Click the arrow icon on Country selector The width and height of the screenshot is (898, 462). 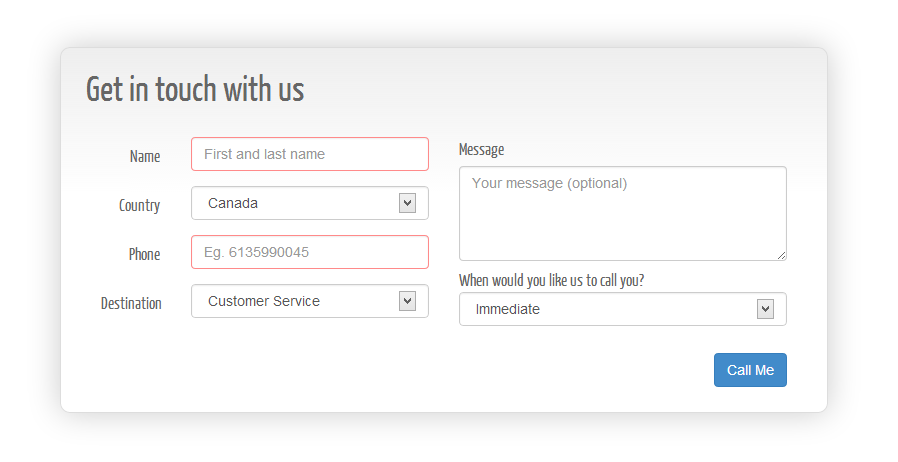click(x=407, y=203)
